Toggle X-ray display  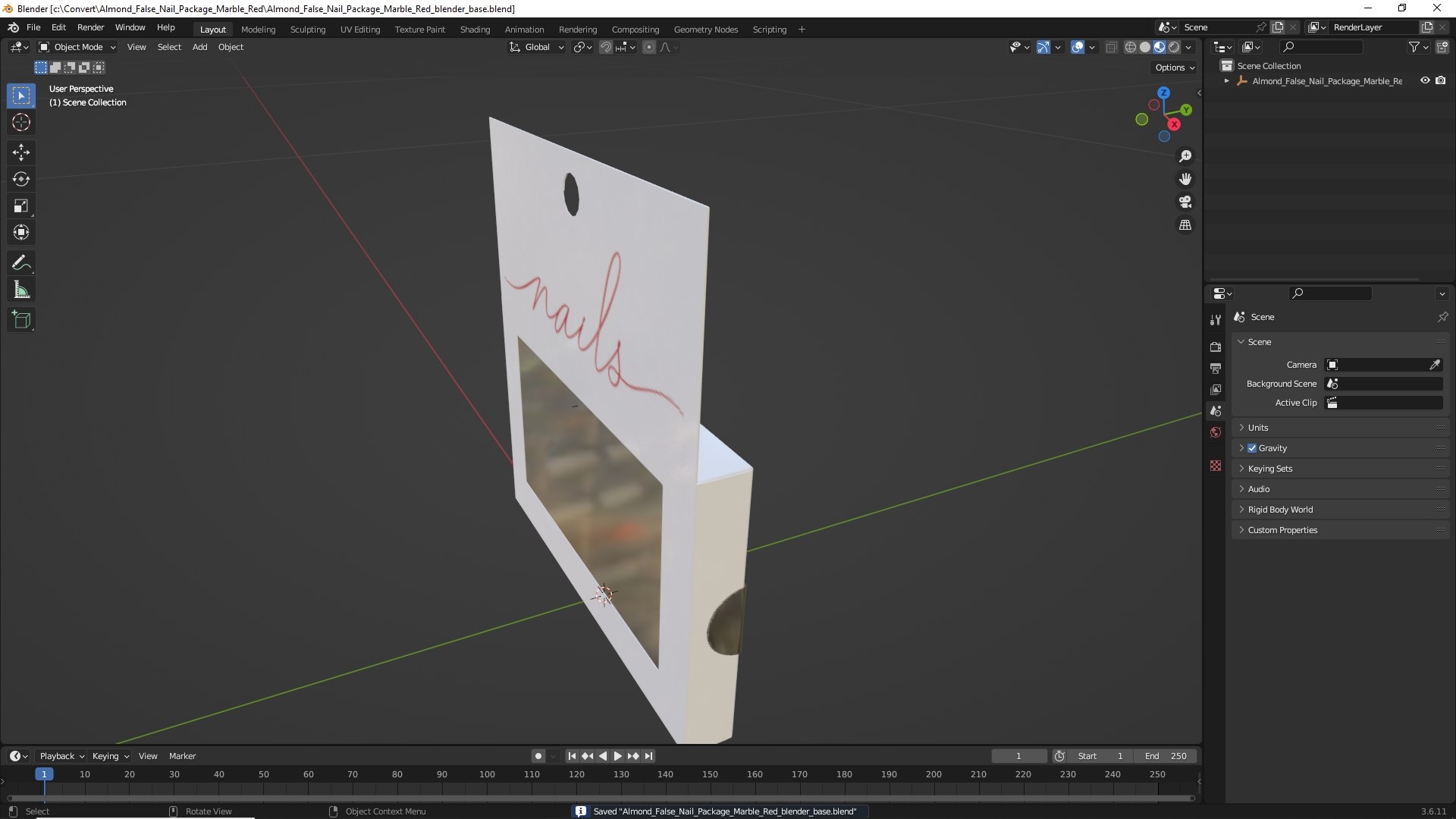tap(1111, 47)
